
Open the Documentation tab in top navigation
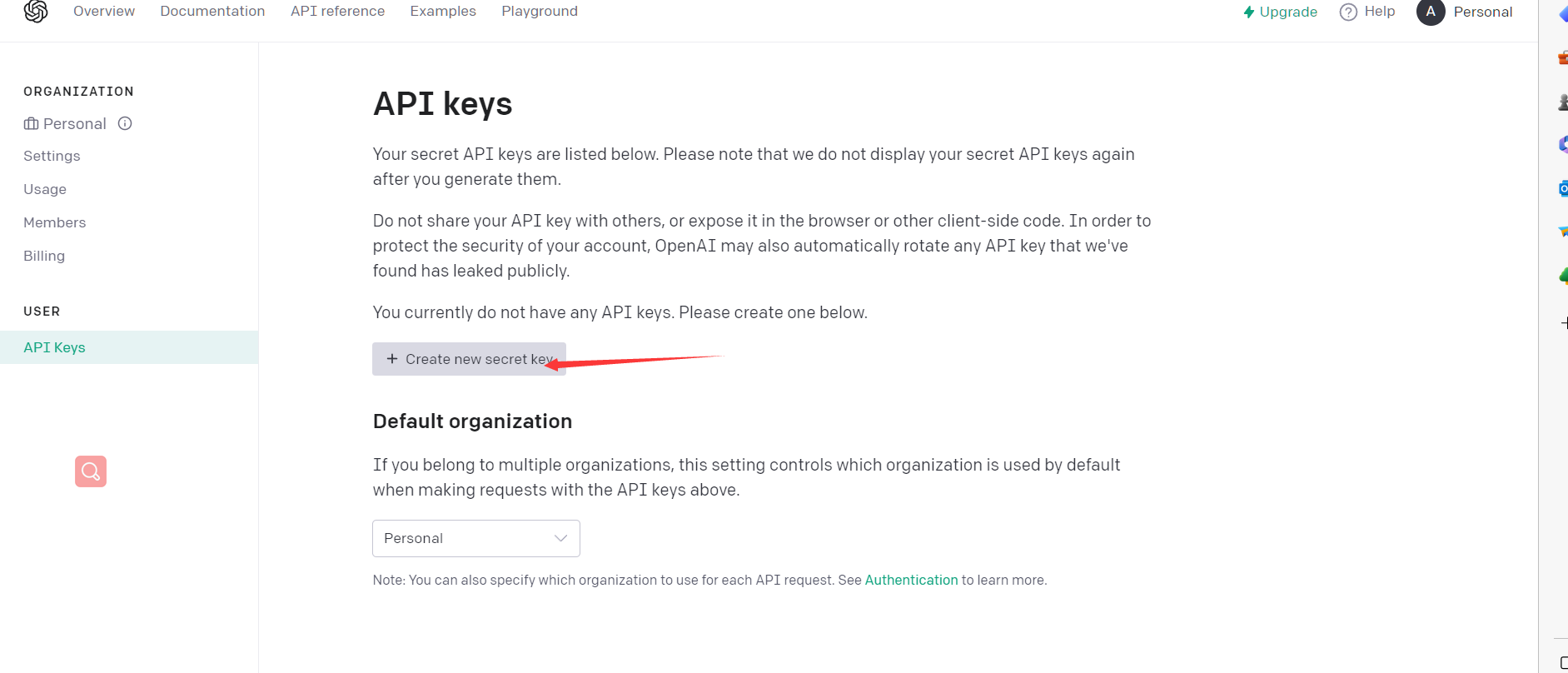212,11
